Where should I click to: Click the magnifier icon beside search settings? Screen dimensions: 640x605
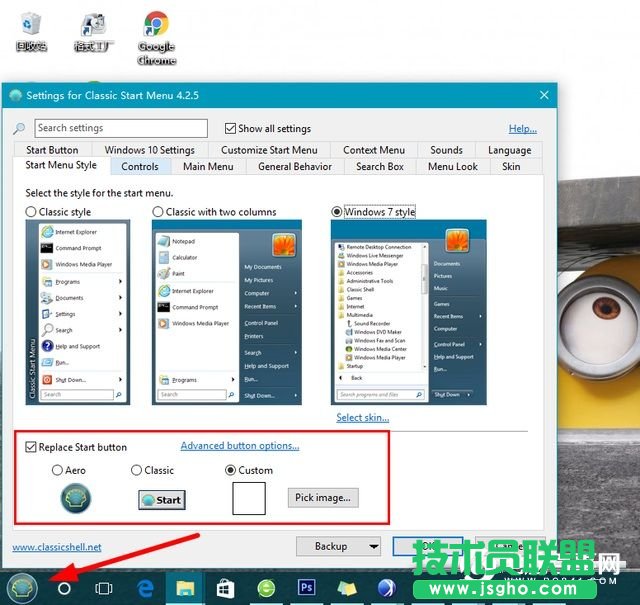[x=19, y=129]
